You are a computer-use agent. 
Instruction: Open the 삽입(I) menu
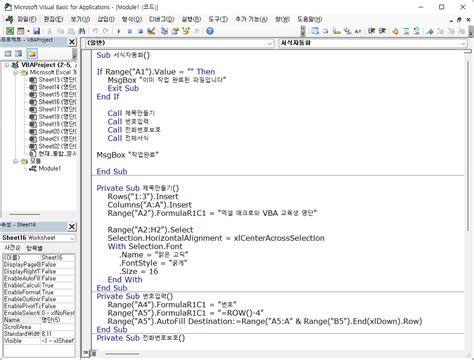tap(106, 19)
